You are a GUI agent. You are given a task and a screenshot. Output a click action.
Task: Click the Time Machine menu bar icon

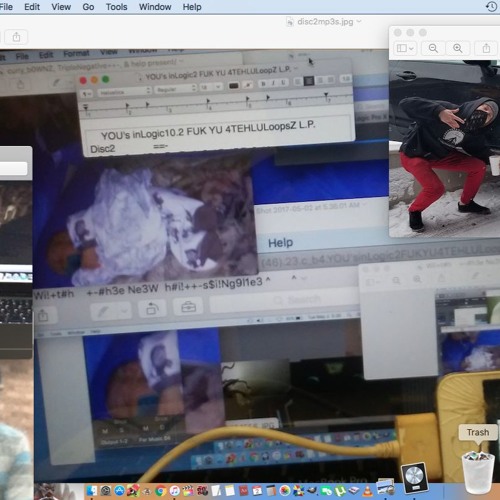(x=492, y=6)
